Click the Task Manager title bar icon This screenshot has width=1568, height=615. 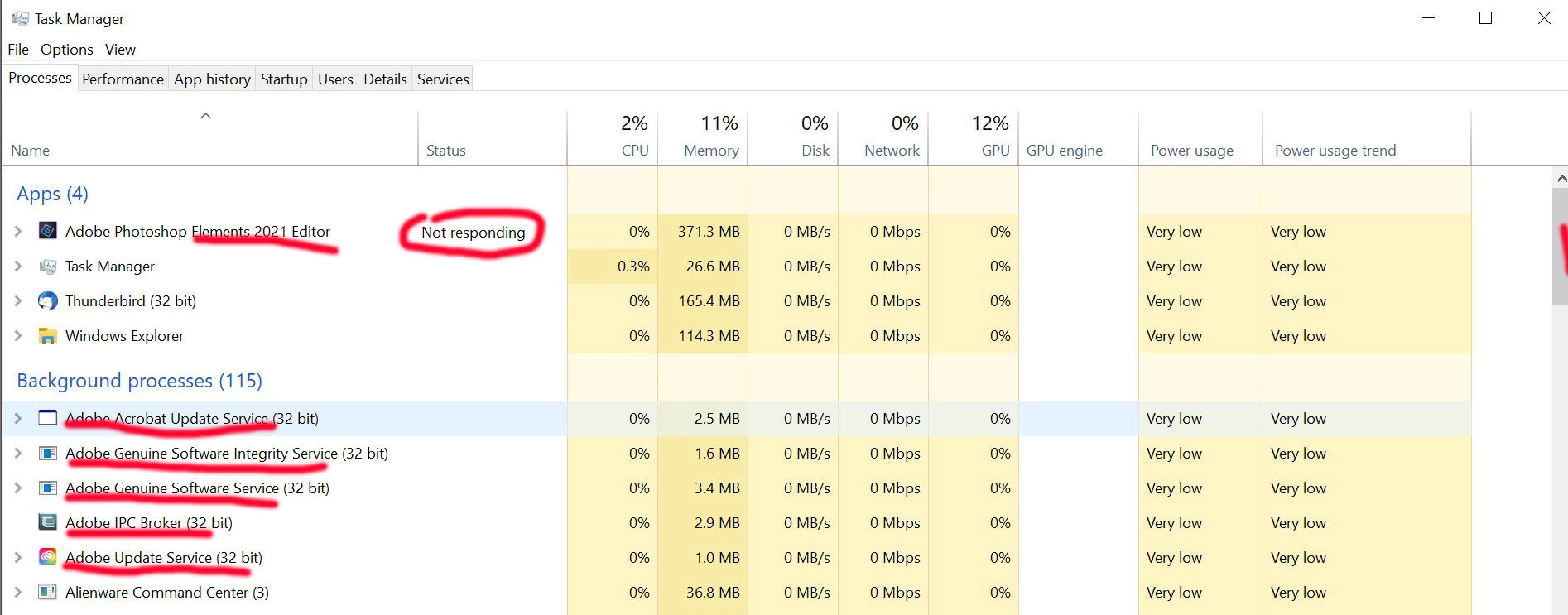coord(21,18)
